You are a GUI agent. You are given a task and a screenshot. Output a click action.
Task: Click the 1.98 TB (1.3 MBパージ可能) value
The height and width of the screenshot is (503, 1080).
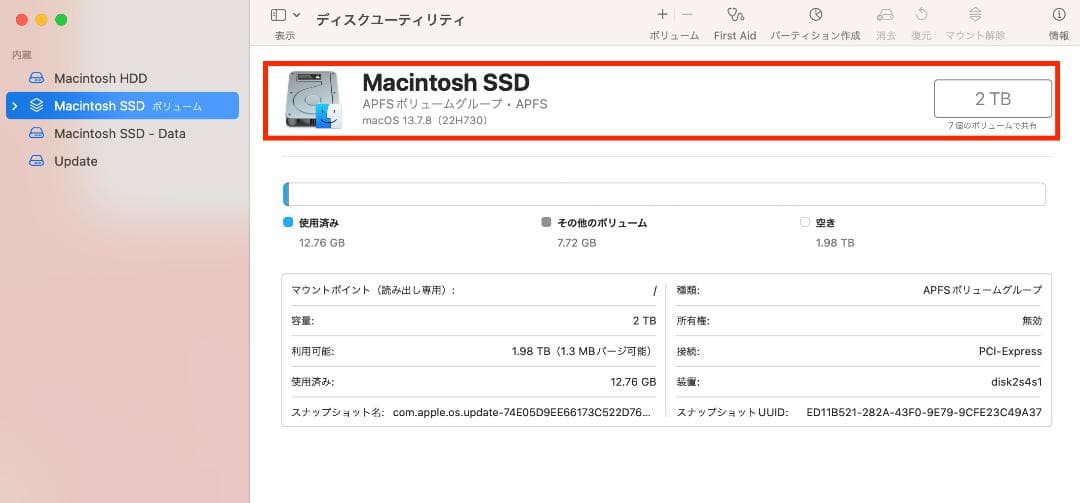point(584,351)
